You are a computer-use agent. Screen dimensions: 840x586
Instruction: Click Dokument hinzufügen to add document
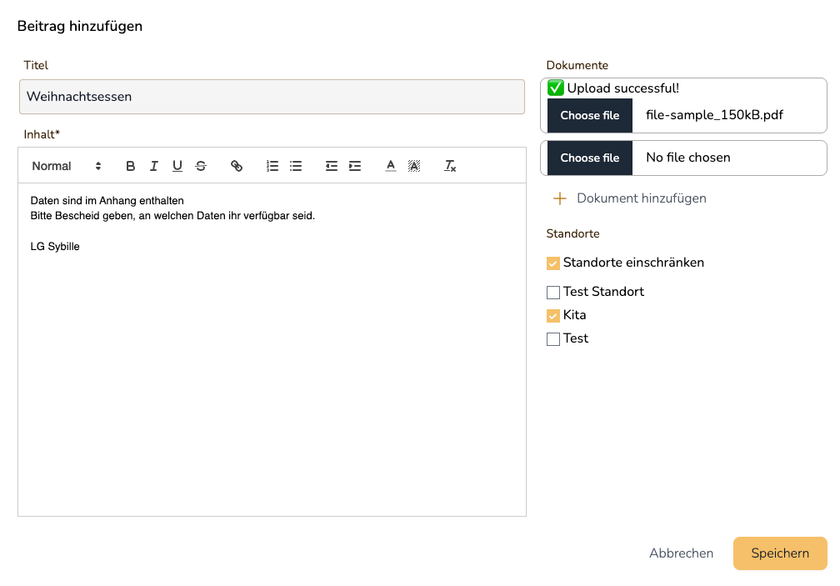click(629, 198)
